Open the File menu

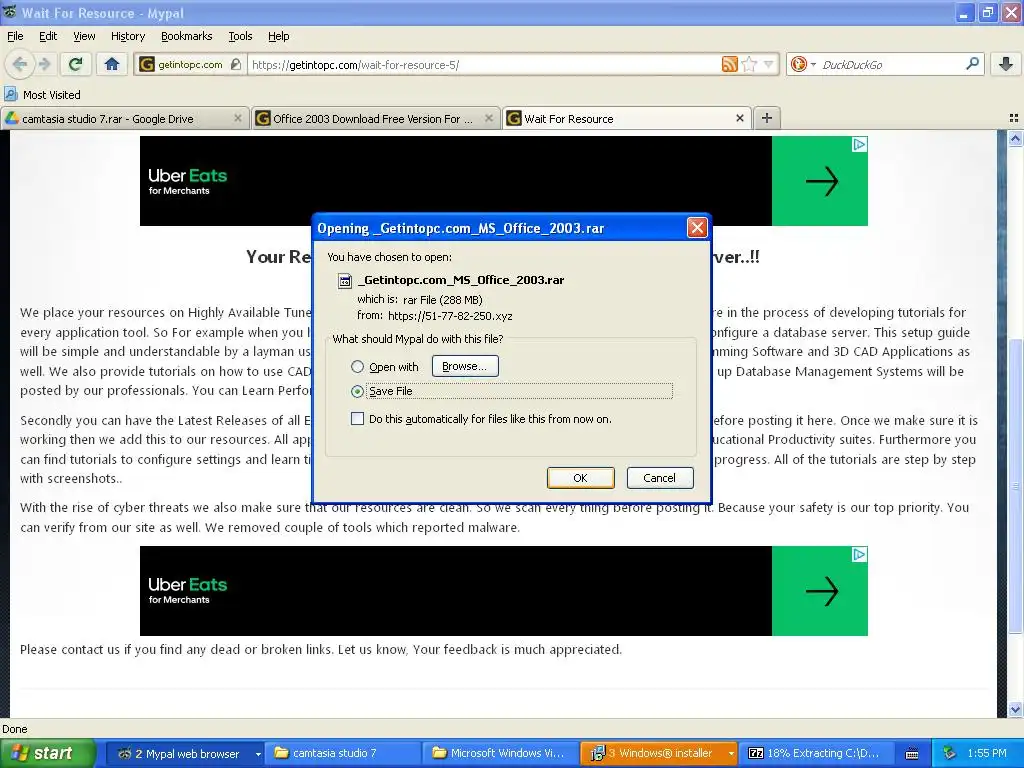[15, 36]
